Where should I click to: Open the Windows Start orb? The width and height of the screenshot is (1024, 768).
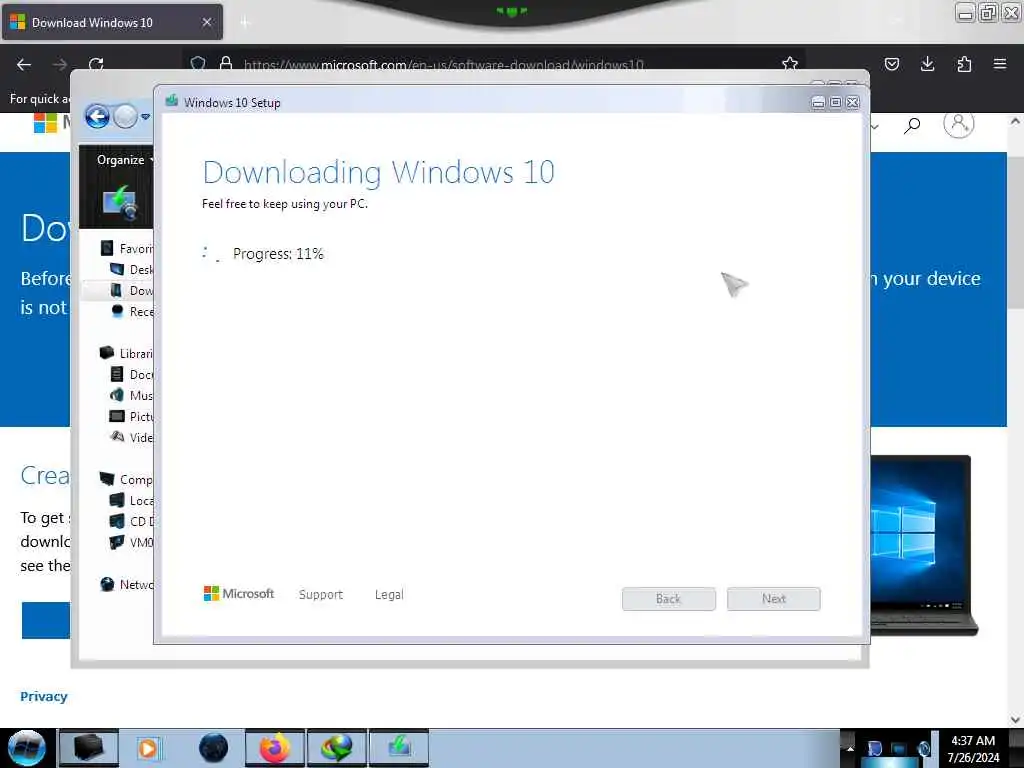pos(26,748)
